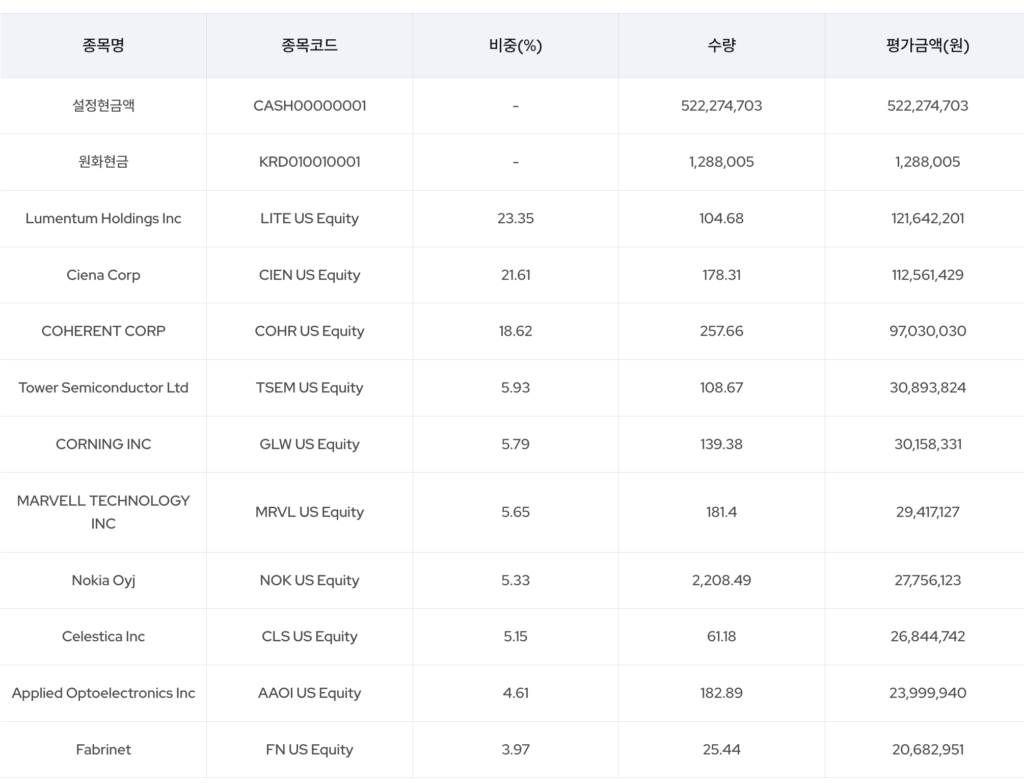
Task: Click the 종목명 column header
Action: coord(103,45)
